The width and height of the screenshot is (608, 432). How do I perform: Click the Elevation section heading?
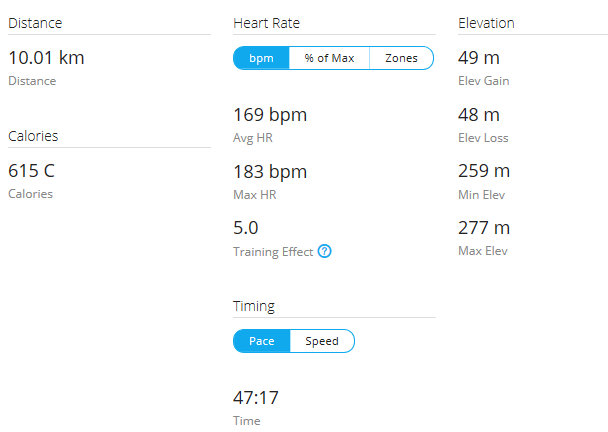point(486,23)
